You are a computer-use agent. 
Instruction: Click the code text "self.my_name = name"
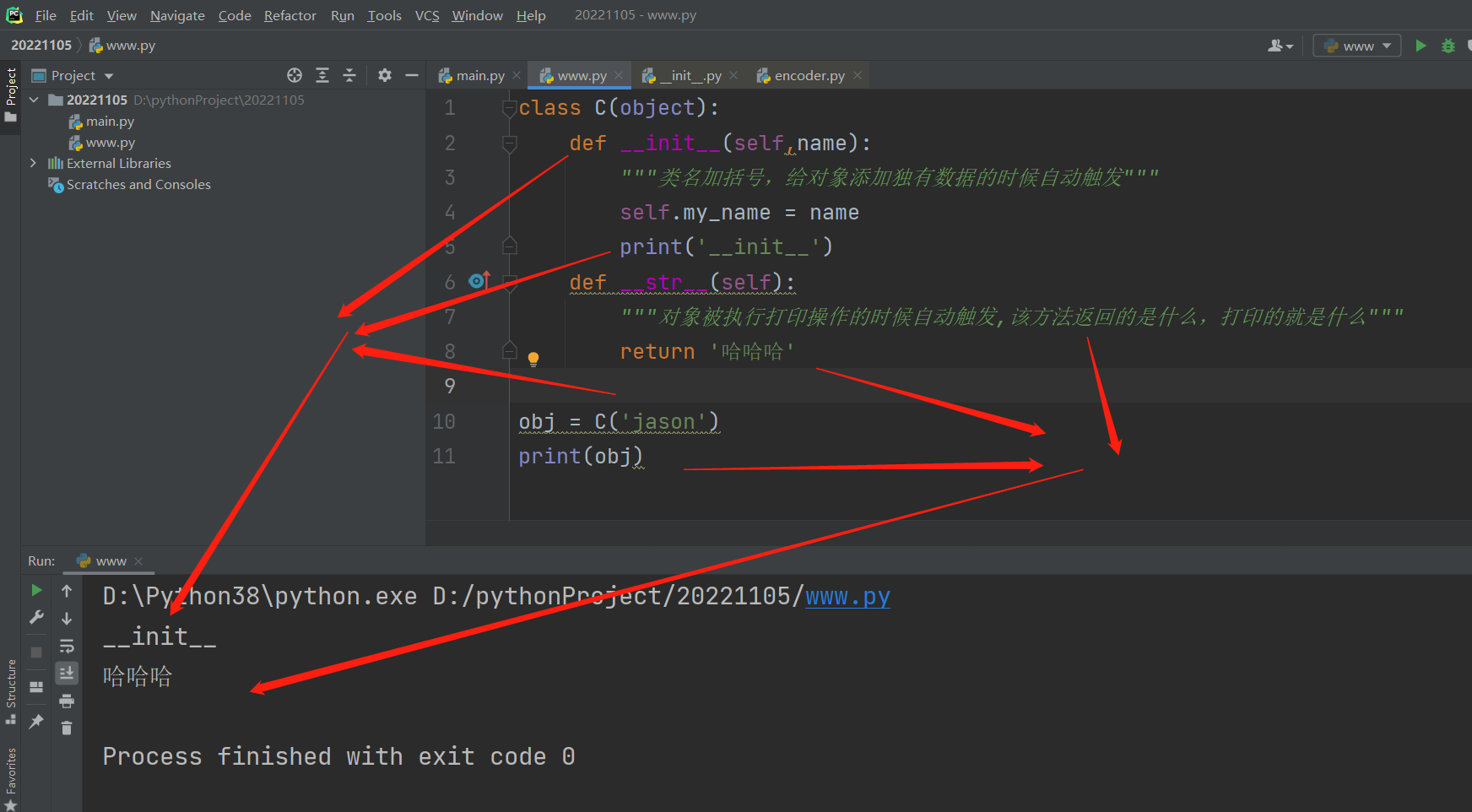[739, 213]
